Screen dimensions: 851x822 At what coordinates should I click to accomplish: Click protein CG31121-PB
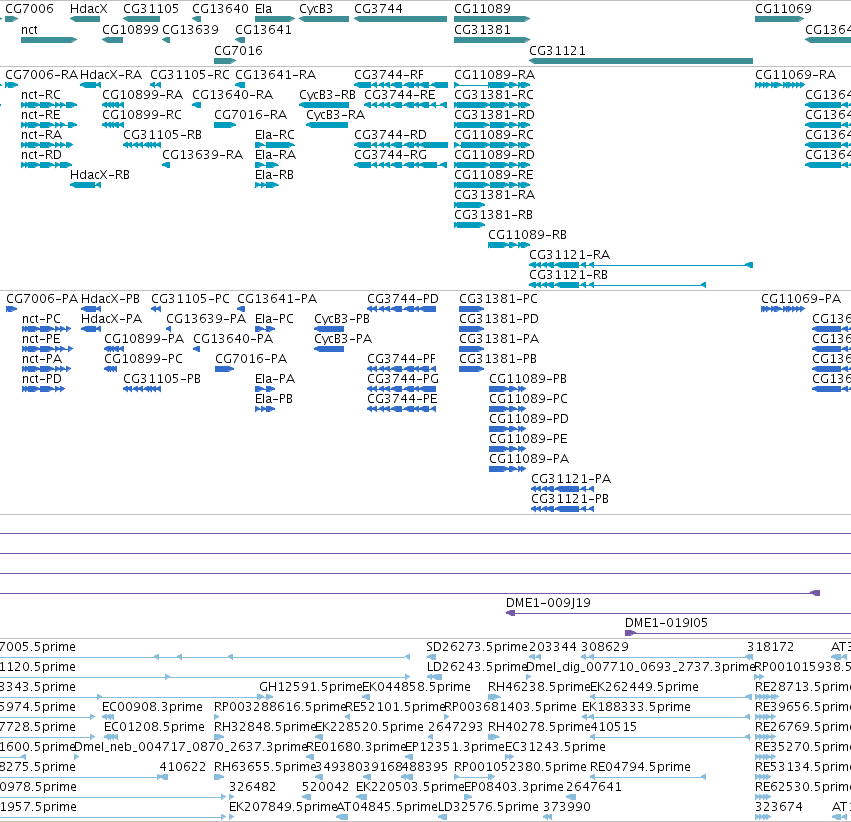coord(562,509)
